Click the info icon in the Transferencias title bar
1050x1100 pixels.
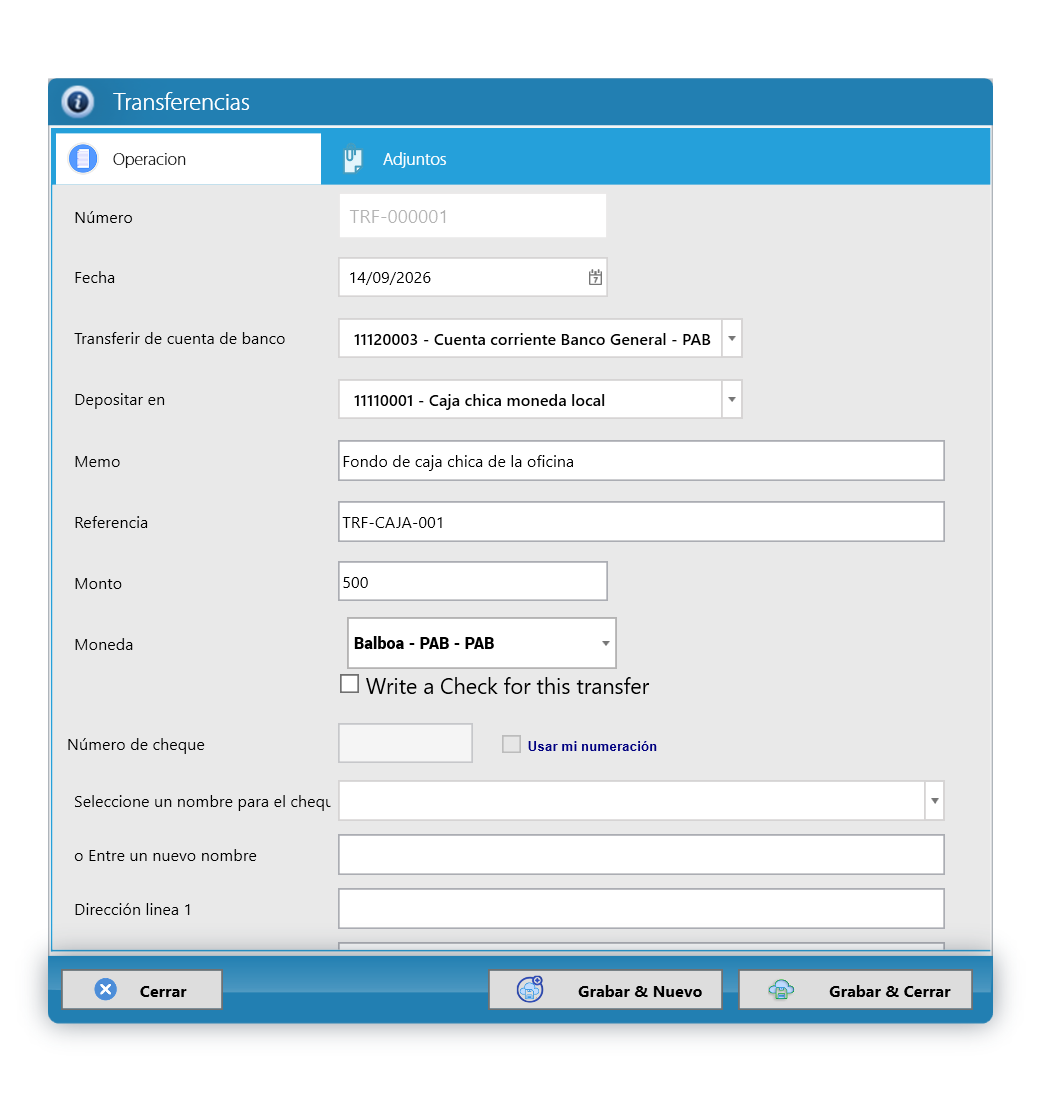[x=78, y=102]
